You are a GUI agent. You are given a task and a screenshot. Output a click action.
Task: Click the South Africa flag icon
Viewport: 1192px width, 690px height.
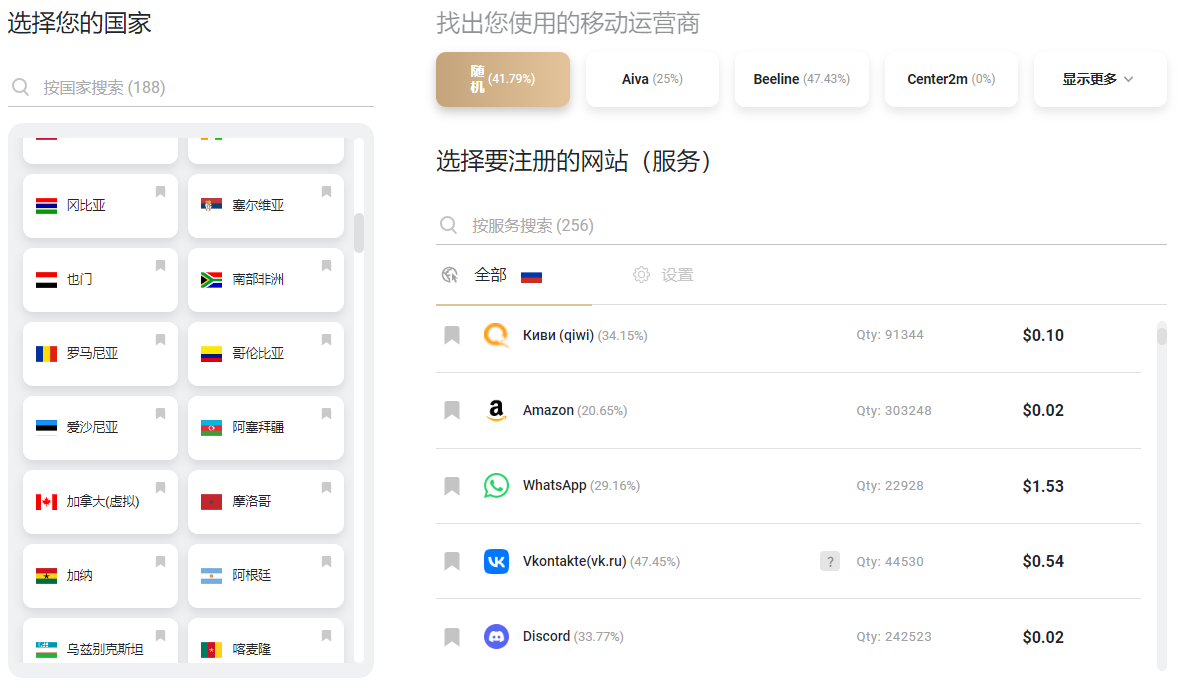[x=211, y=280]
